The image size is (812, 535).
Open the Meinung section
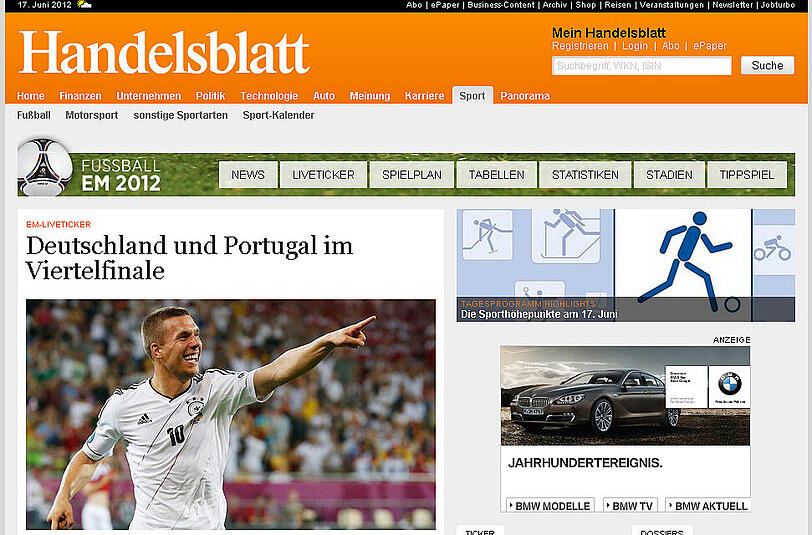click(370, 96)
